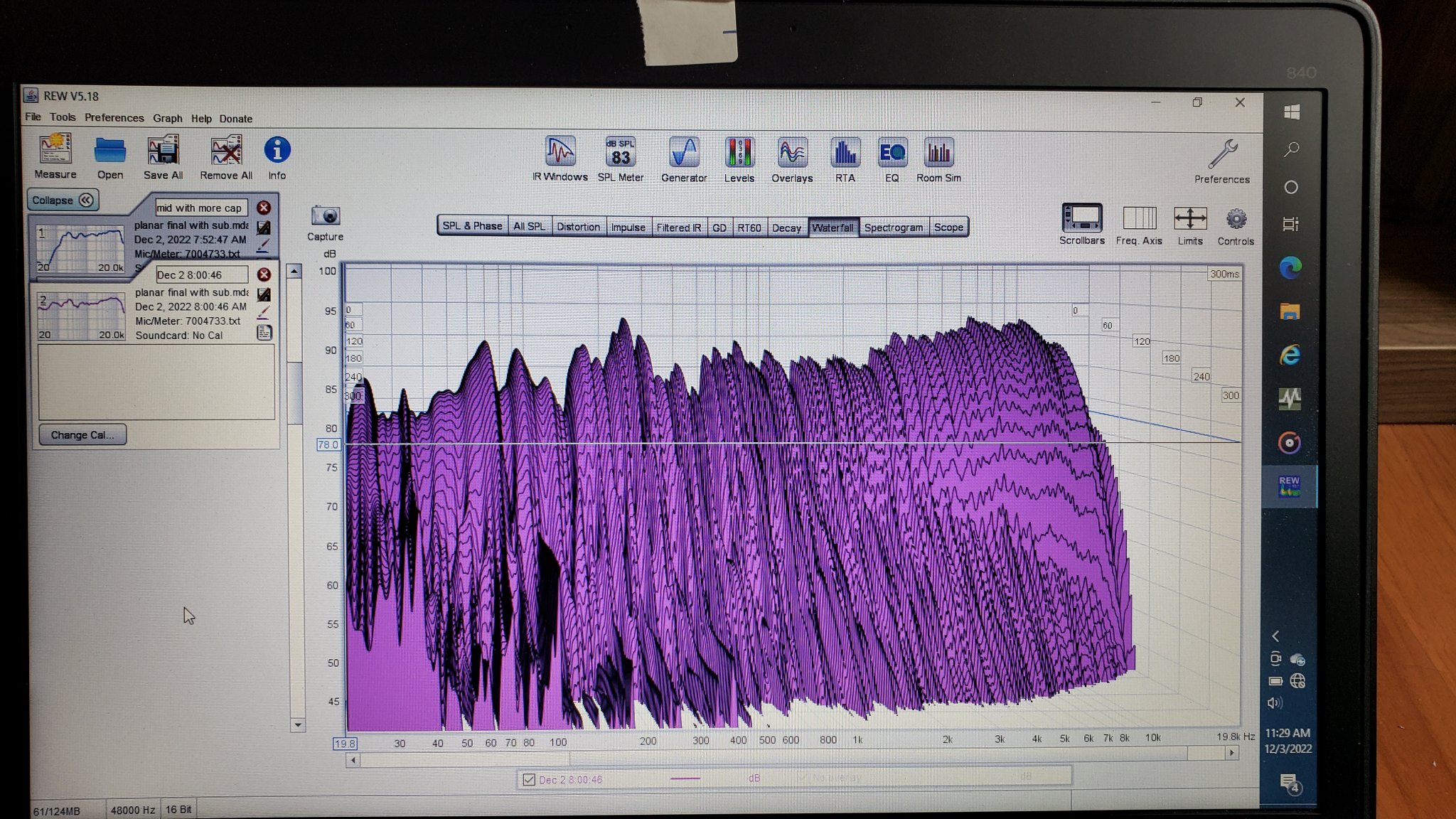Click the Change Cal... button

pyautogui.click(x=82, y=434)
